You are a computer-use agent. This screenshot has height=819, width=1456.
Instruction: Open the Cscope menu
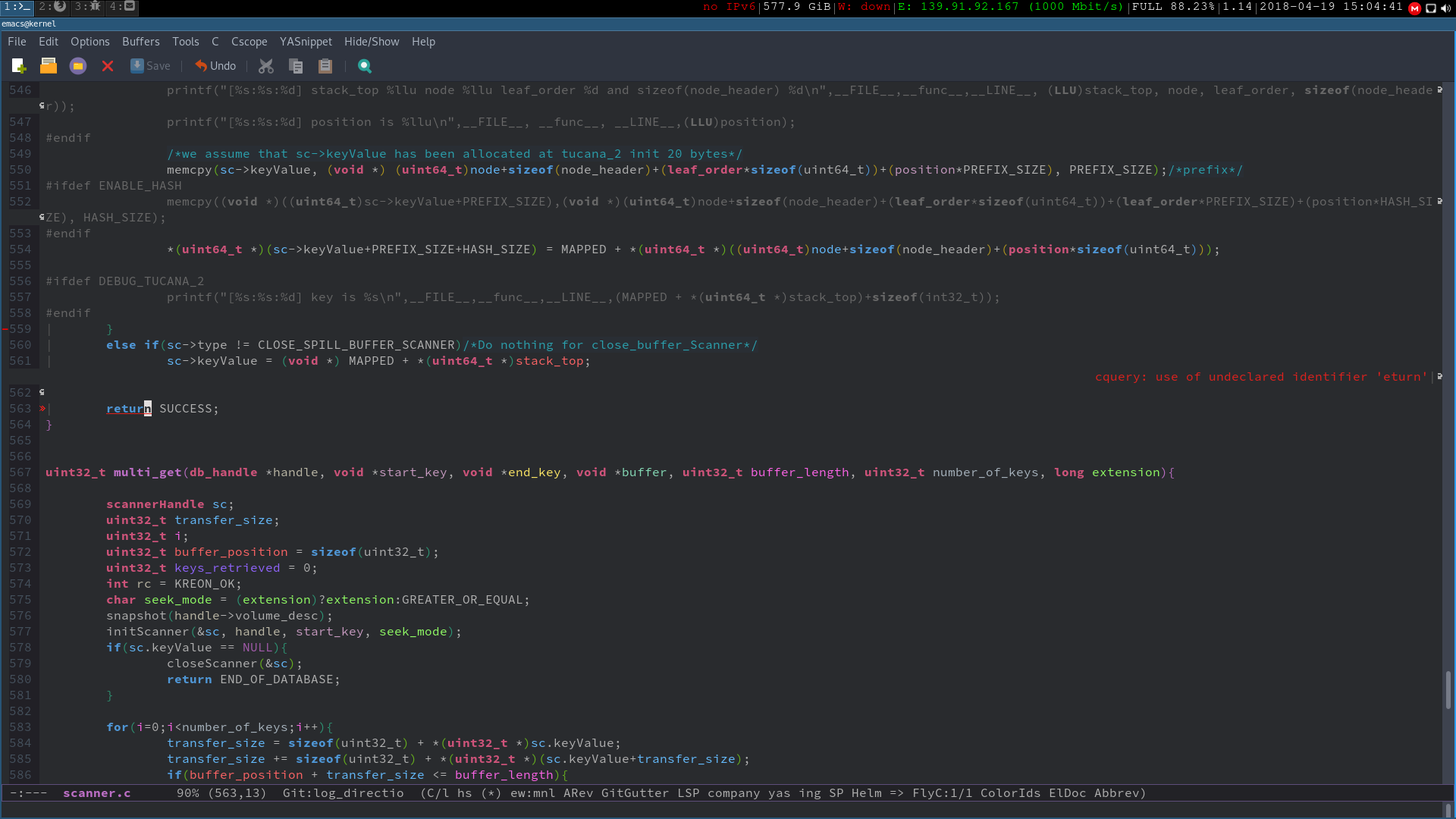249,42
